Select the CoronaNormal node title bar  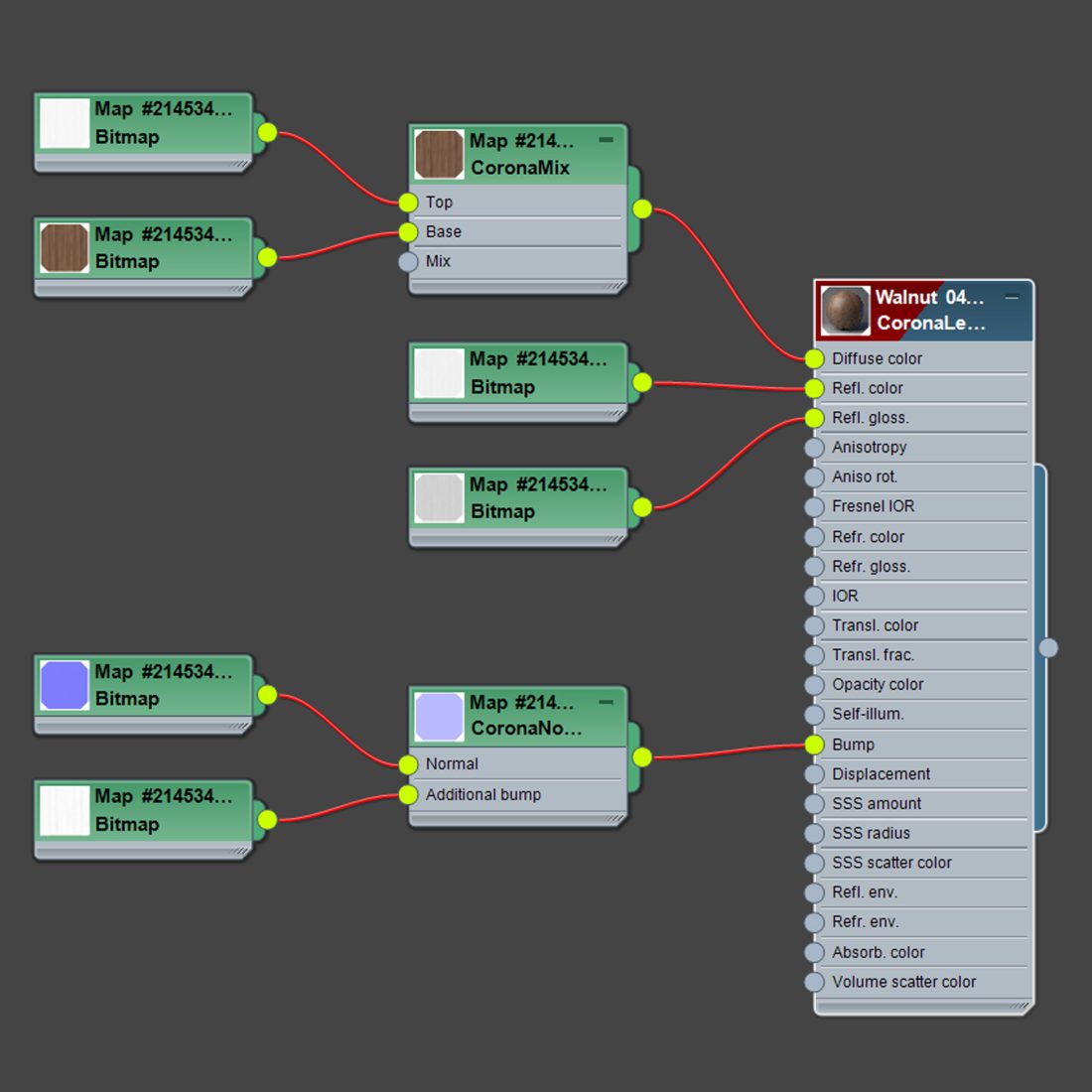(x=517, y=716)
